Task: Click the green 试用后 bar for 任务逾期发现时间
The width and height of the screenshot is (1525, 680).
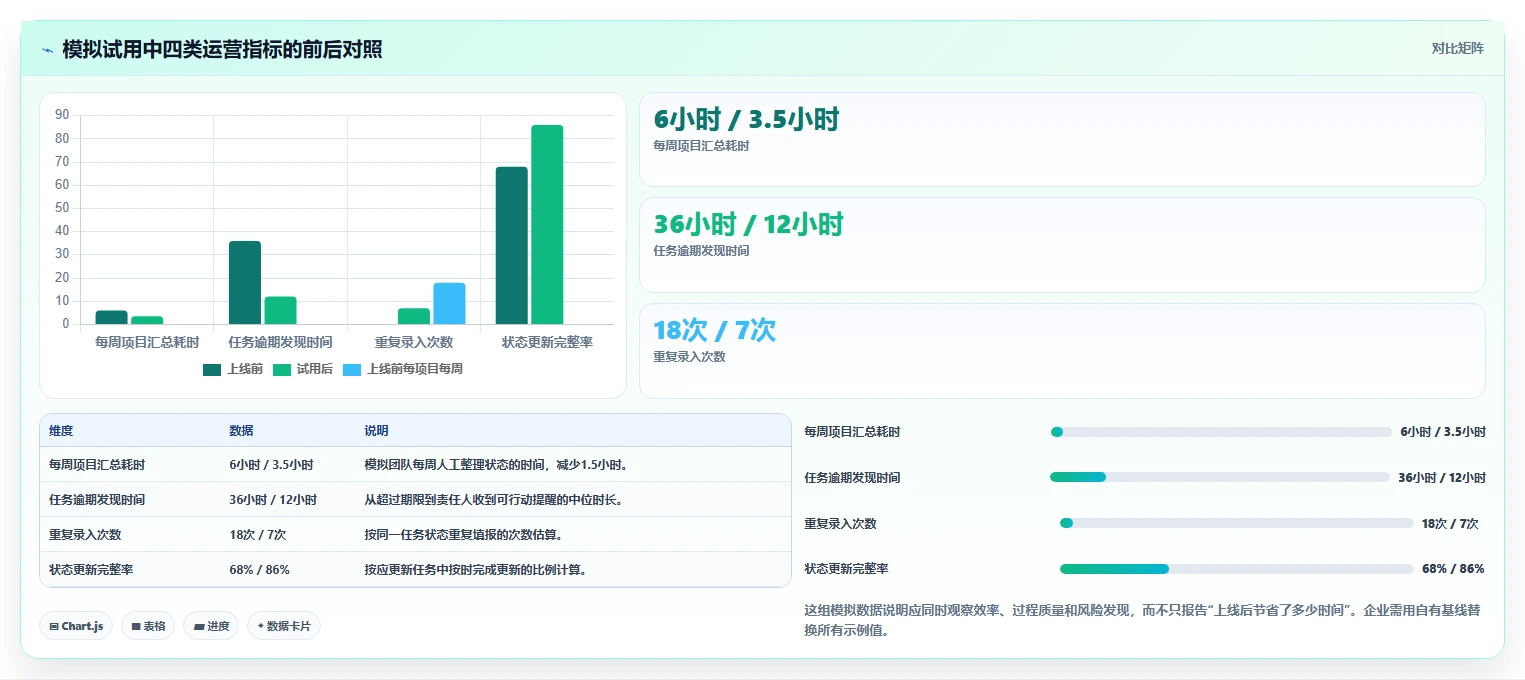Action: [x=280, y=310]
